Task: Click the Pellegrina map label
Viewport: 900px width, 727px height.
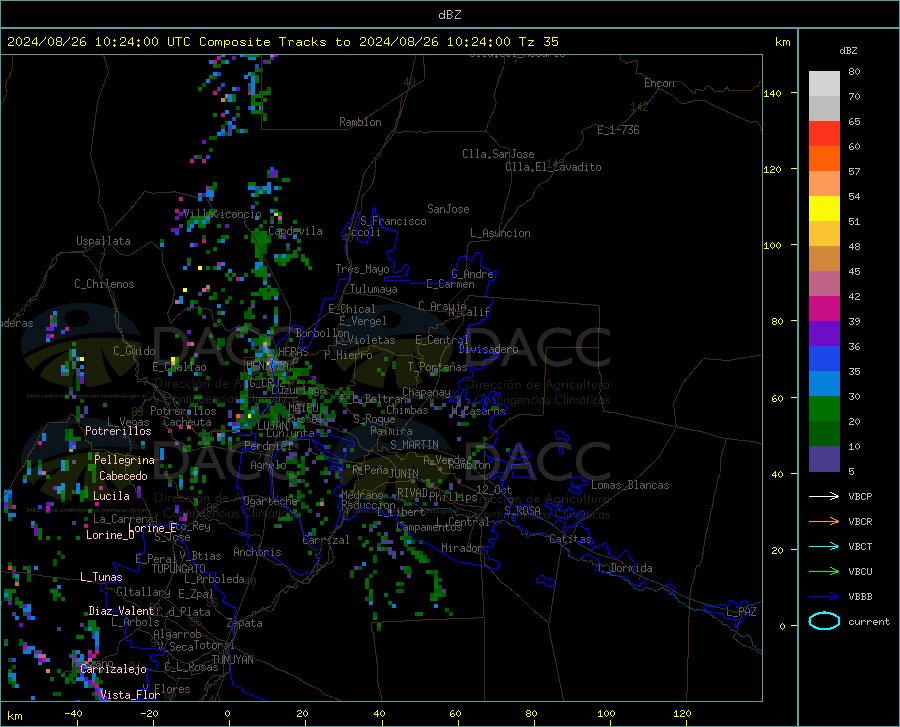Action: [x=124, y=460]
